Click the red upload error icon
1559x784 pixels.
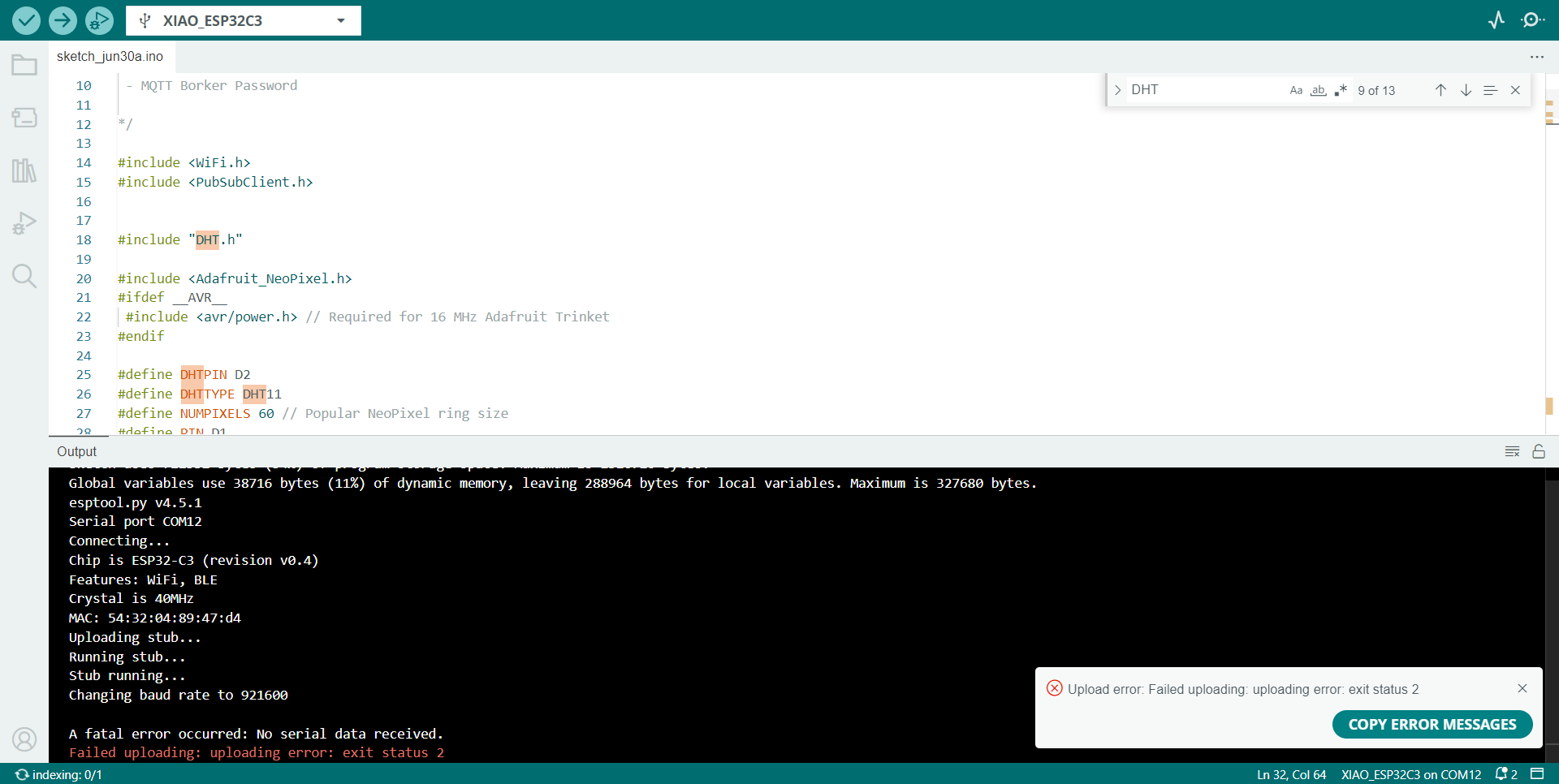click(x=1054, y=688)
